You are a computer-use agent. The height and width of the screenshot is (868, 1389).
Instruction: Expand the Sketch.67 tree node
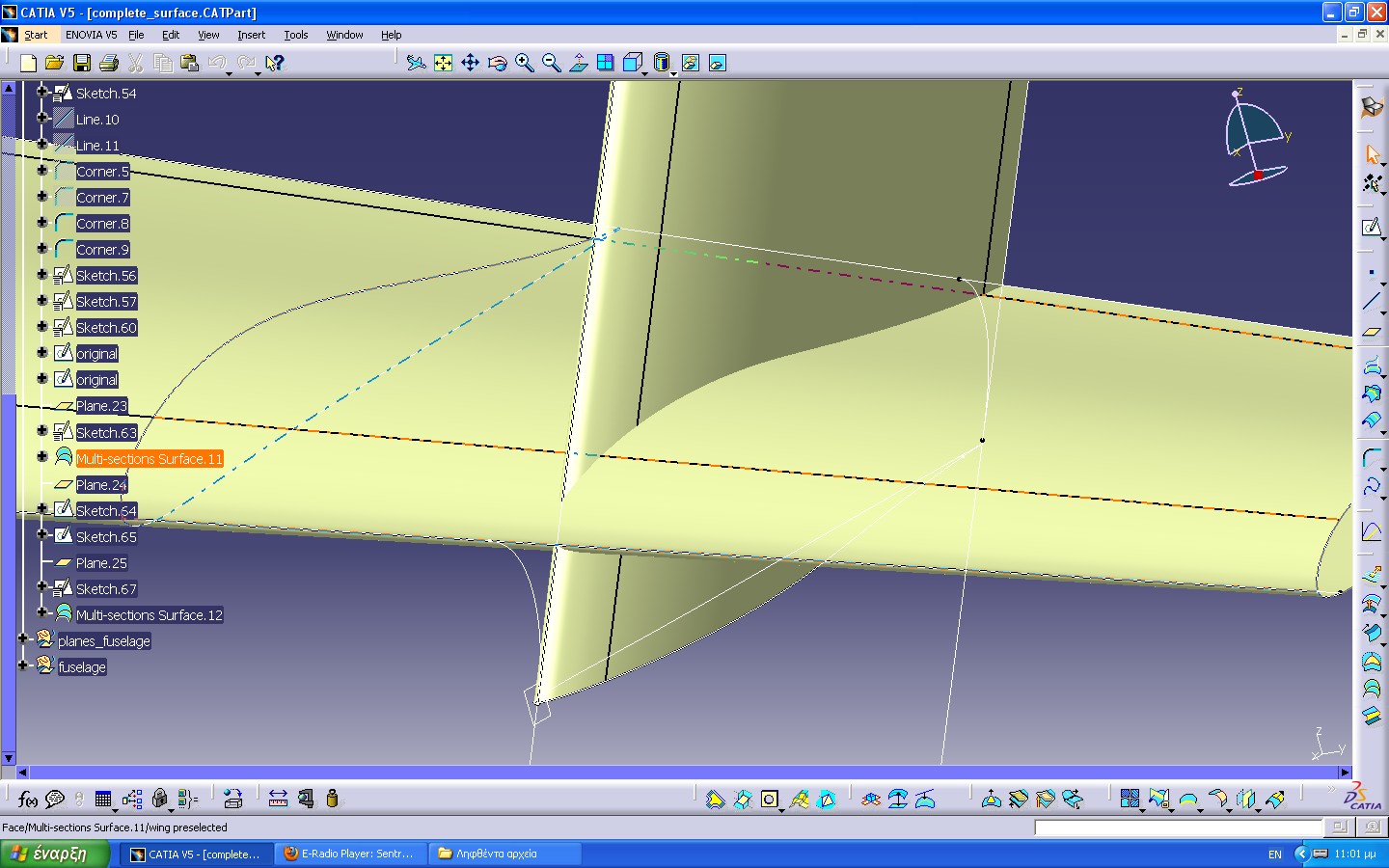(x=41, y=586)
